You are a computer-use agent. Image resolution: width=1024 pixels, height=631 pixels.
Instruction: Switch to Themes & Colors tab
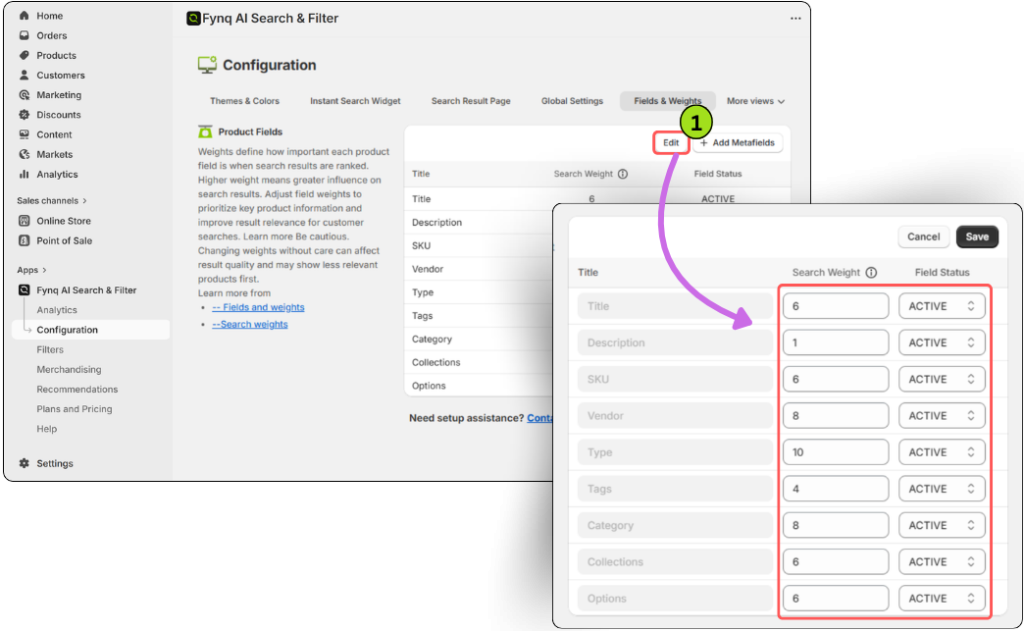244,101
